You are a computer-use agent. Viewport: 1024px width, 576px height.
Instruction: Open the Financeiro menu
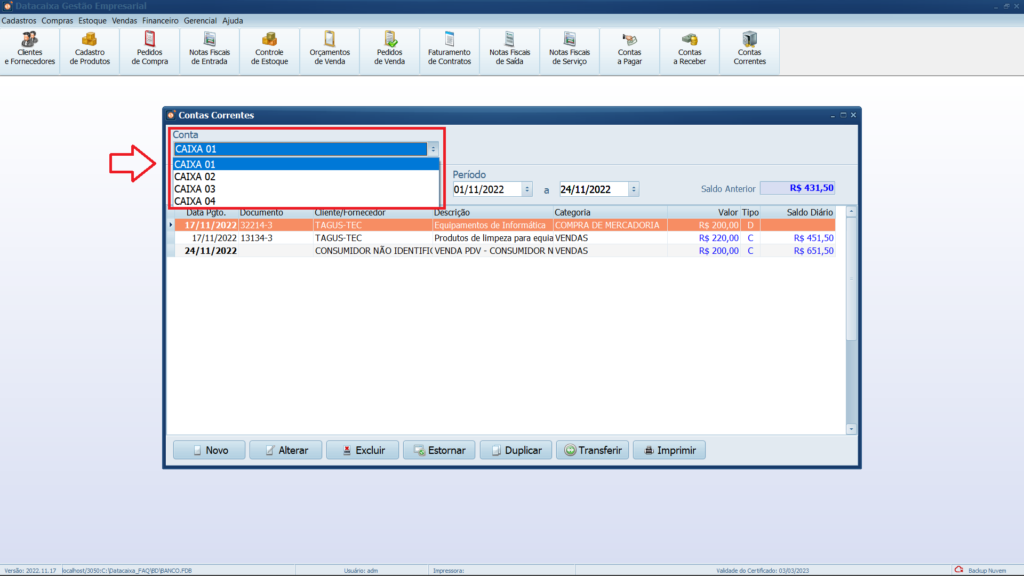[x=161, y=20]
